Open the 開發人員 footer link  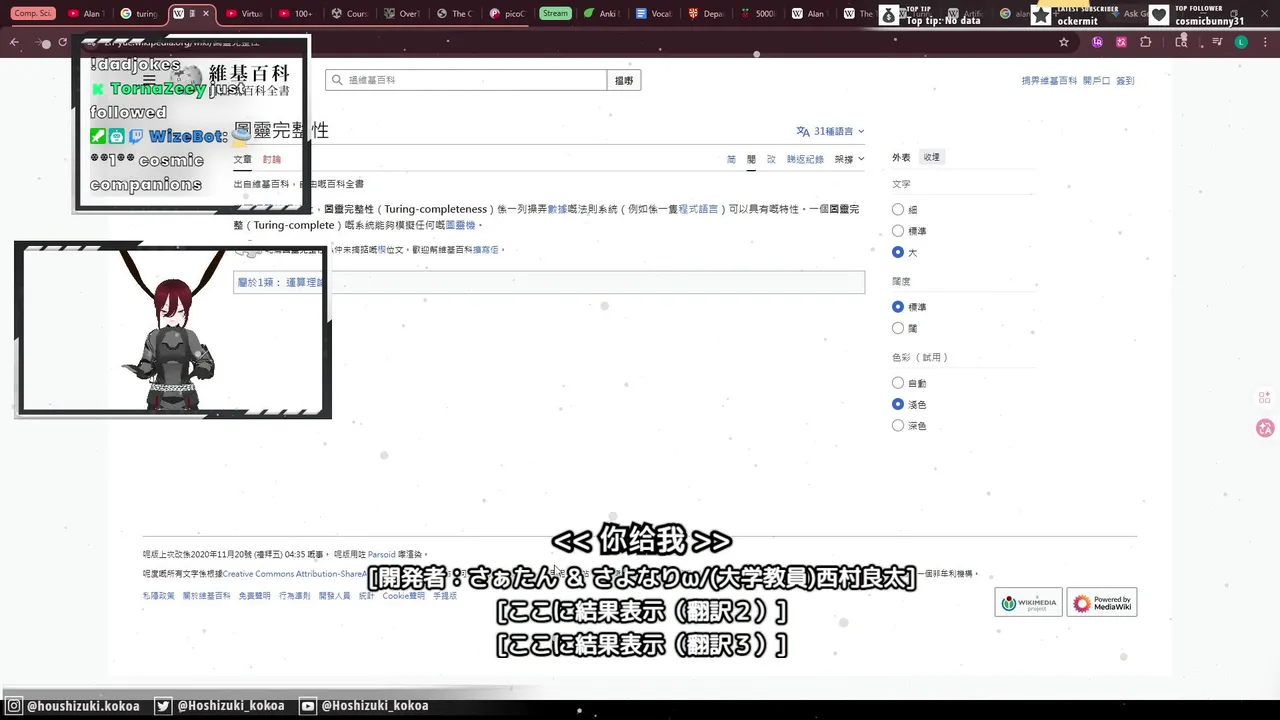coord(334,596)
